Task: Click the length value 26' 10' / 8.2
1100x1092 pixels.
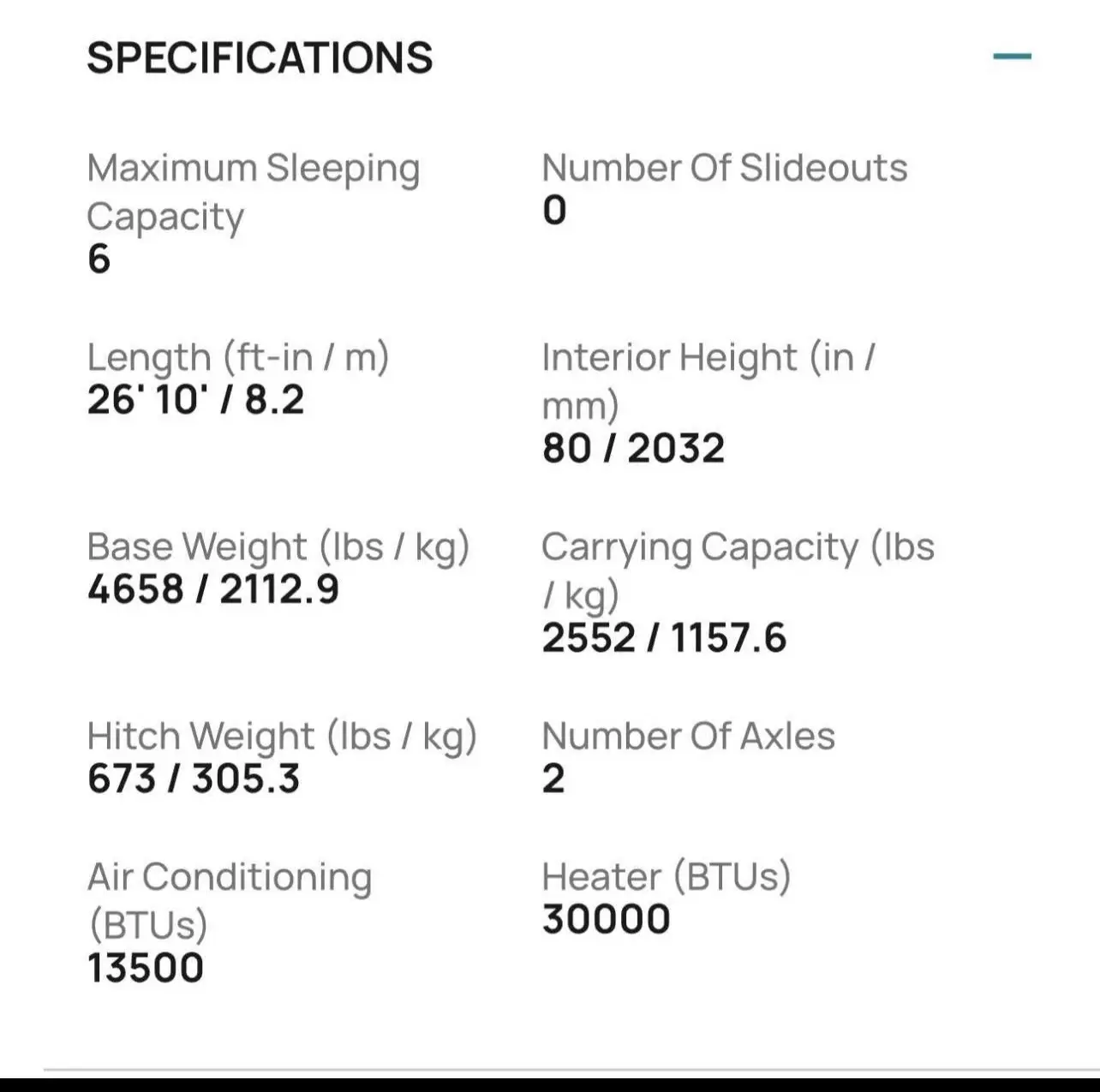Action: tap(195, 400)
